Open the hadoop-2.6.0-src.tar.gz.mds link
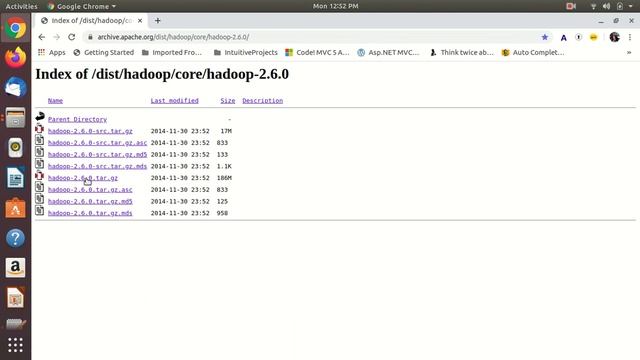 click(x=97, y=166)
